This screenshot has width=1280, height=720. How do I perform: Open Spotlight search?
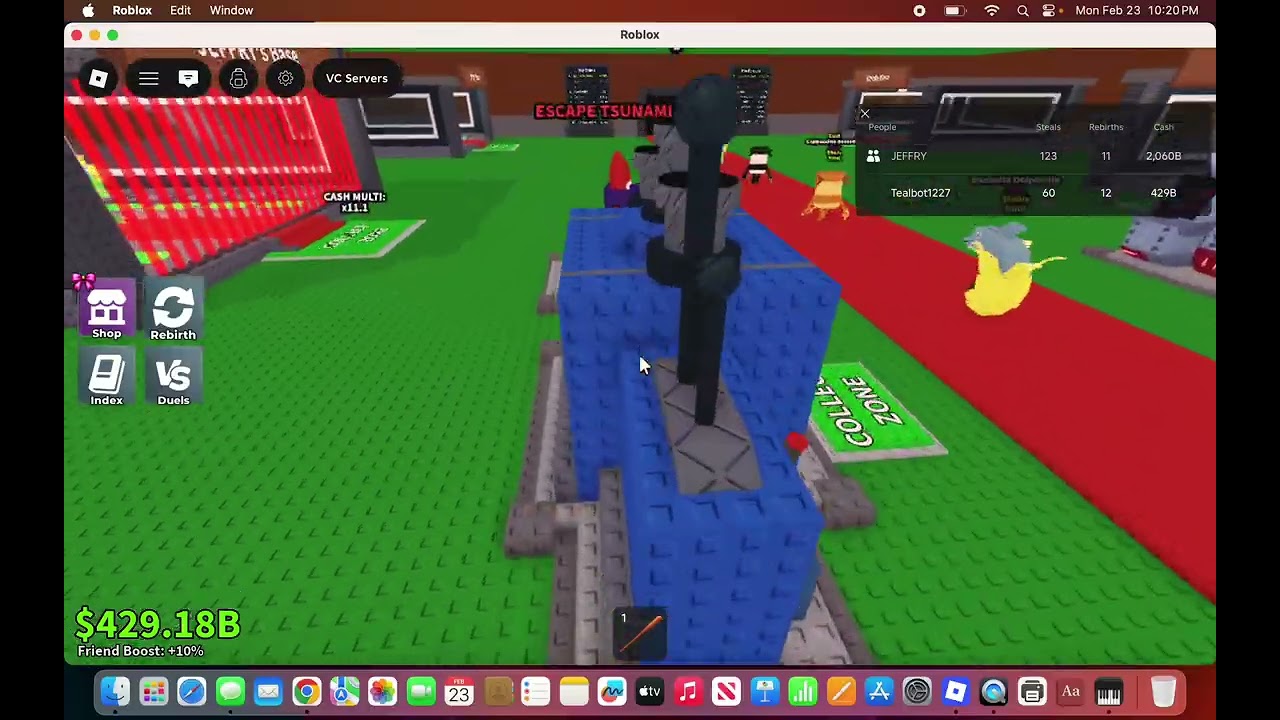pyautogui.click(x=1023, y=10)
